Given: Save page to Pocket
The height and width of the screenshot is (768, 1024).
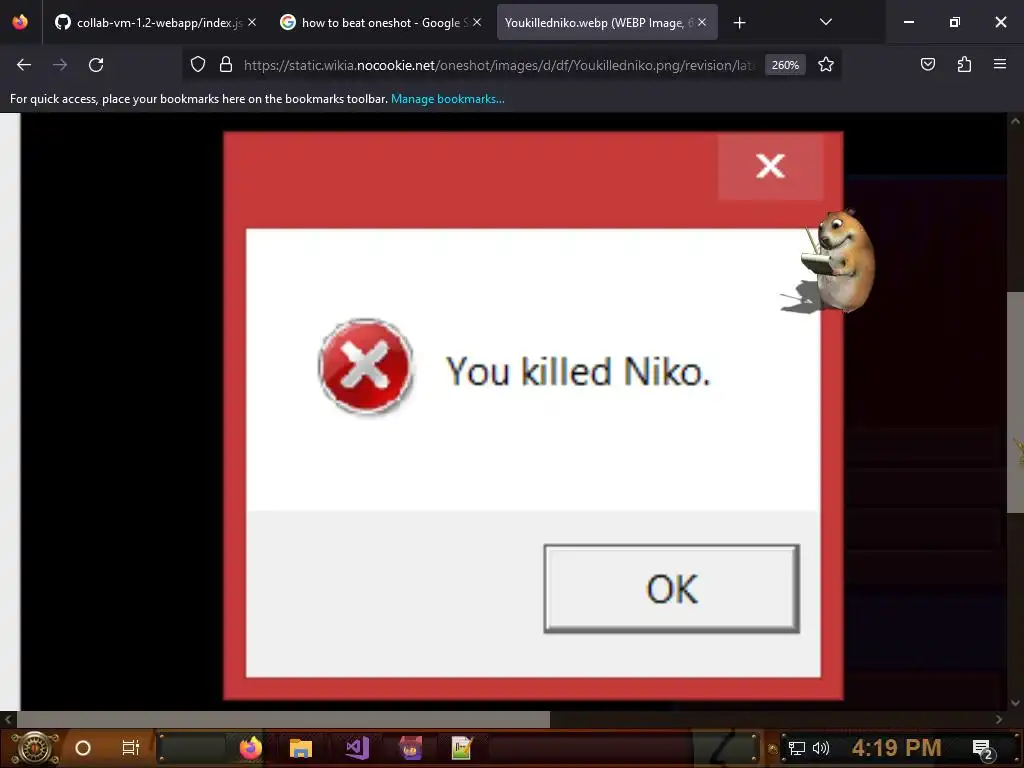Looking at the screenshot, I should (x=927, y=65).
